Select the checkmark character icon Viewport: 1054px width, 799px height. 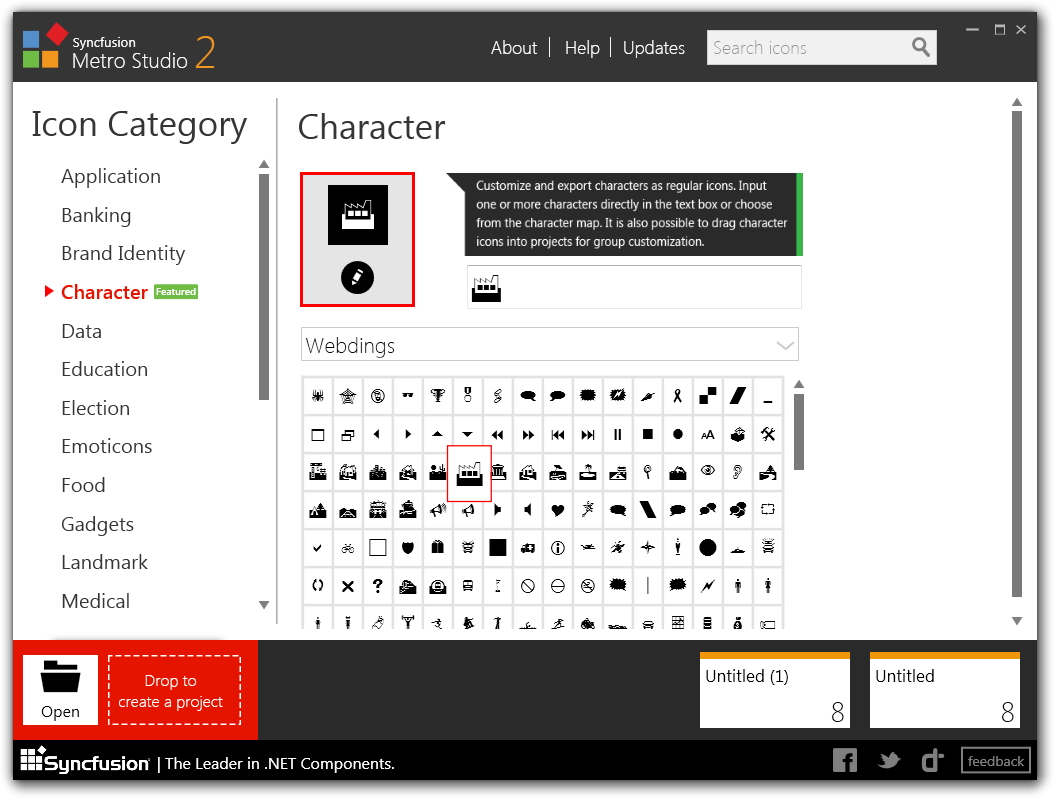[317, 548]
